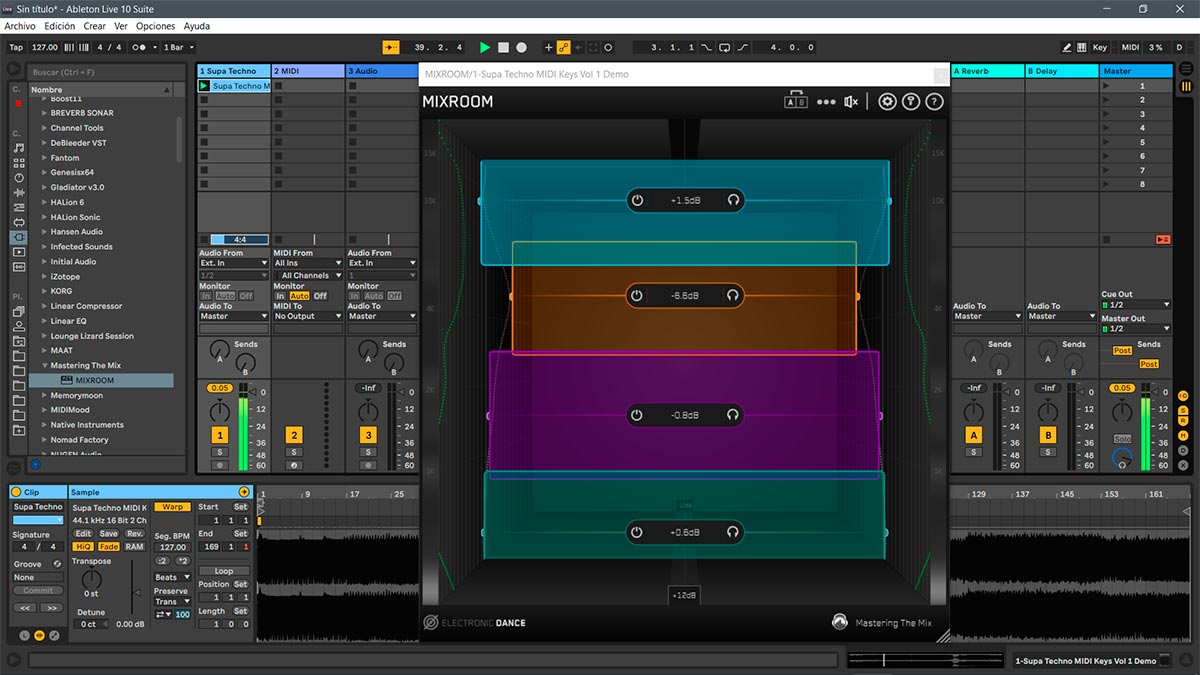Open MIXROOM settings gear
This screenshot has width=1200, height=675.
coord(887,101)
